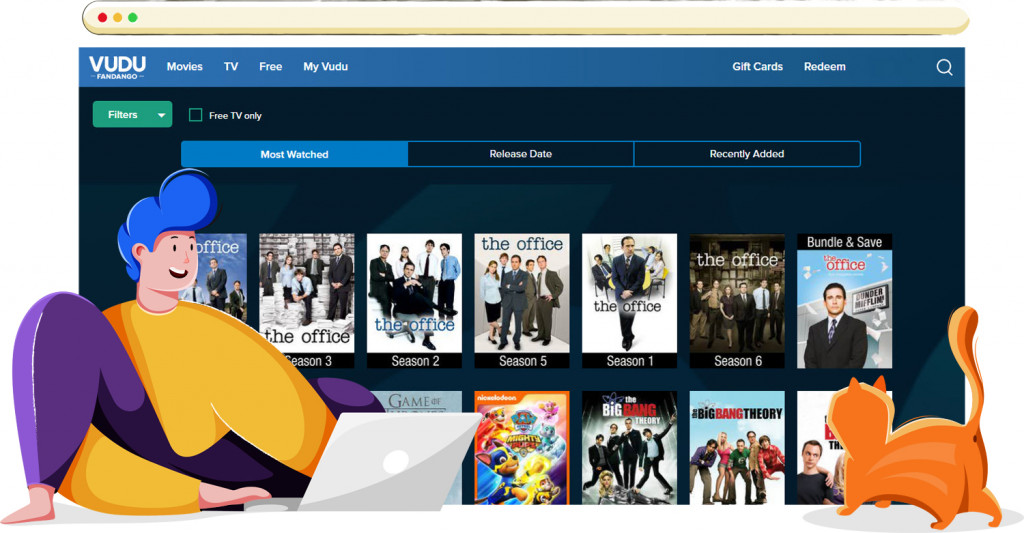Open the Game of Thrones poster
1024x533 pixels.
point(418,401)
